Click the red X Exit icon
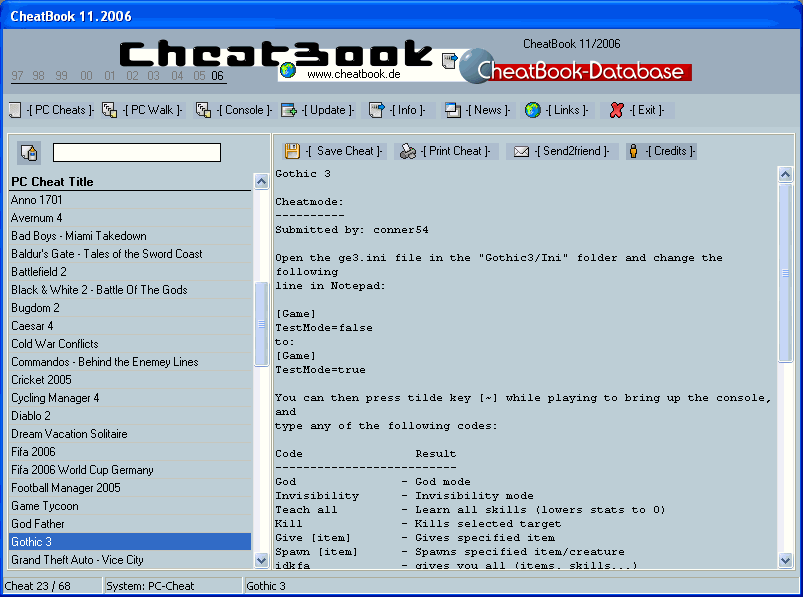The height and width of the screenshot is (597, 803). pyautogui.click(x=617, y=110)
